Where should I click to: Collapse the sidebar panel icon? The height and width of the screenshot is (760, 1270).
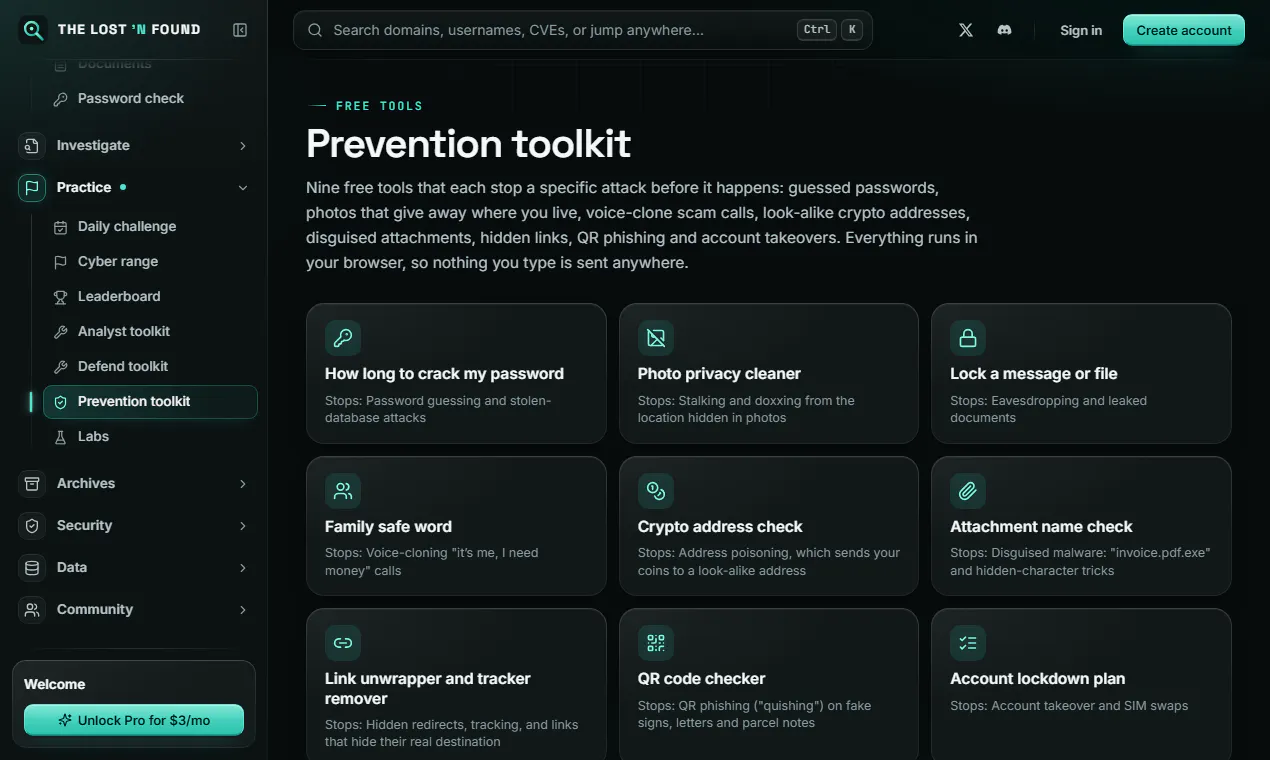(x=240, y=30)
